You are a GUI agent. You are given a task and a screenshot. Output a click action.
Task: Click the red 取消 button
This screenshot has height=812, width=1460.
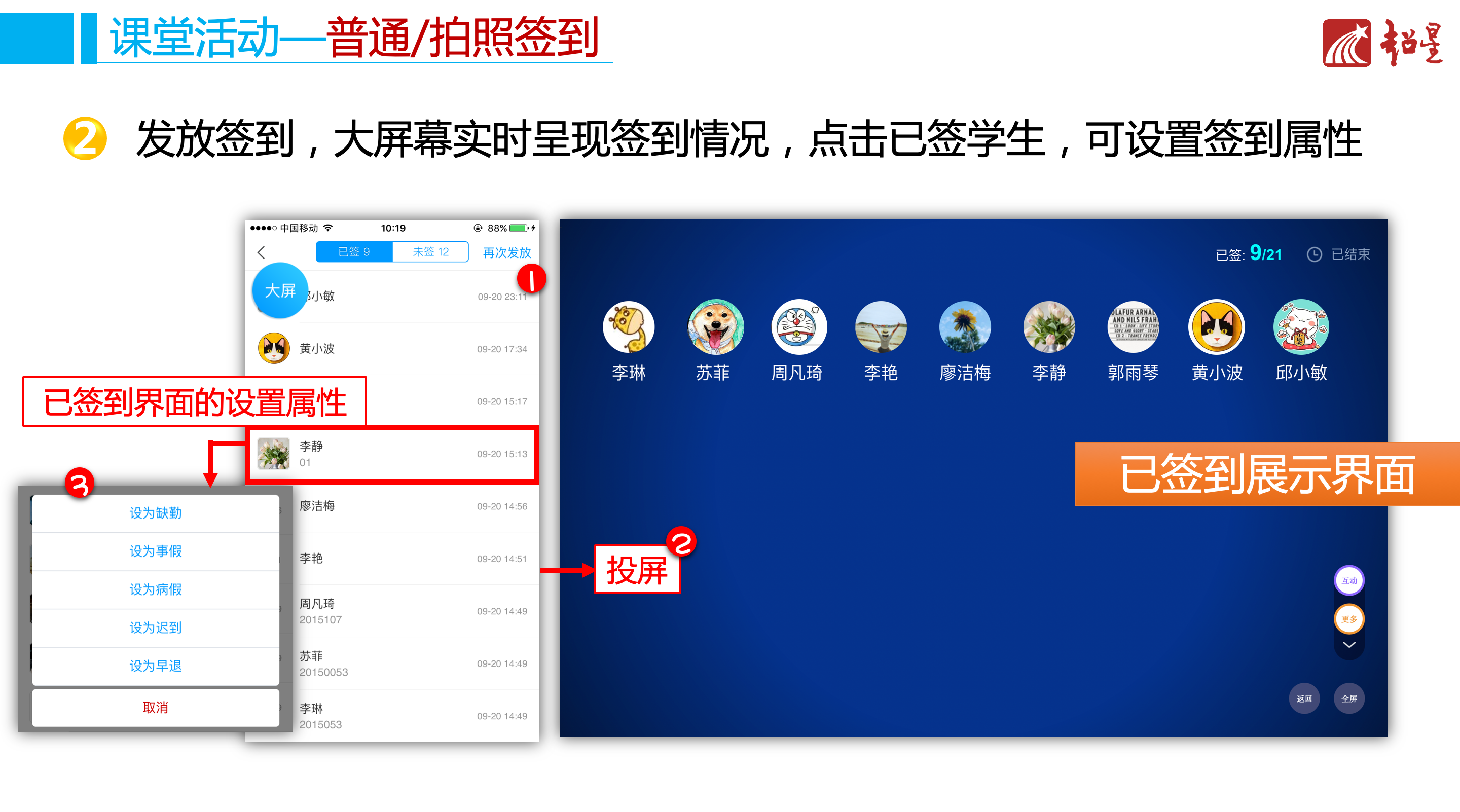(x=156, y=707)
